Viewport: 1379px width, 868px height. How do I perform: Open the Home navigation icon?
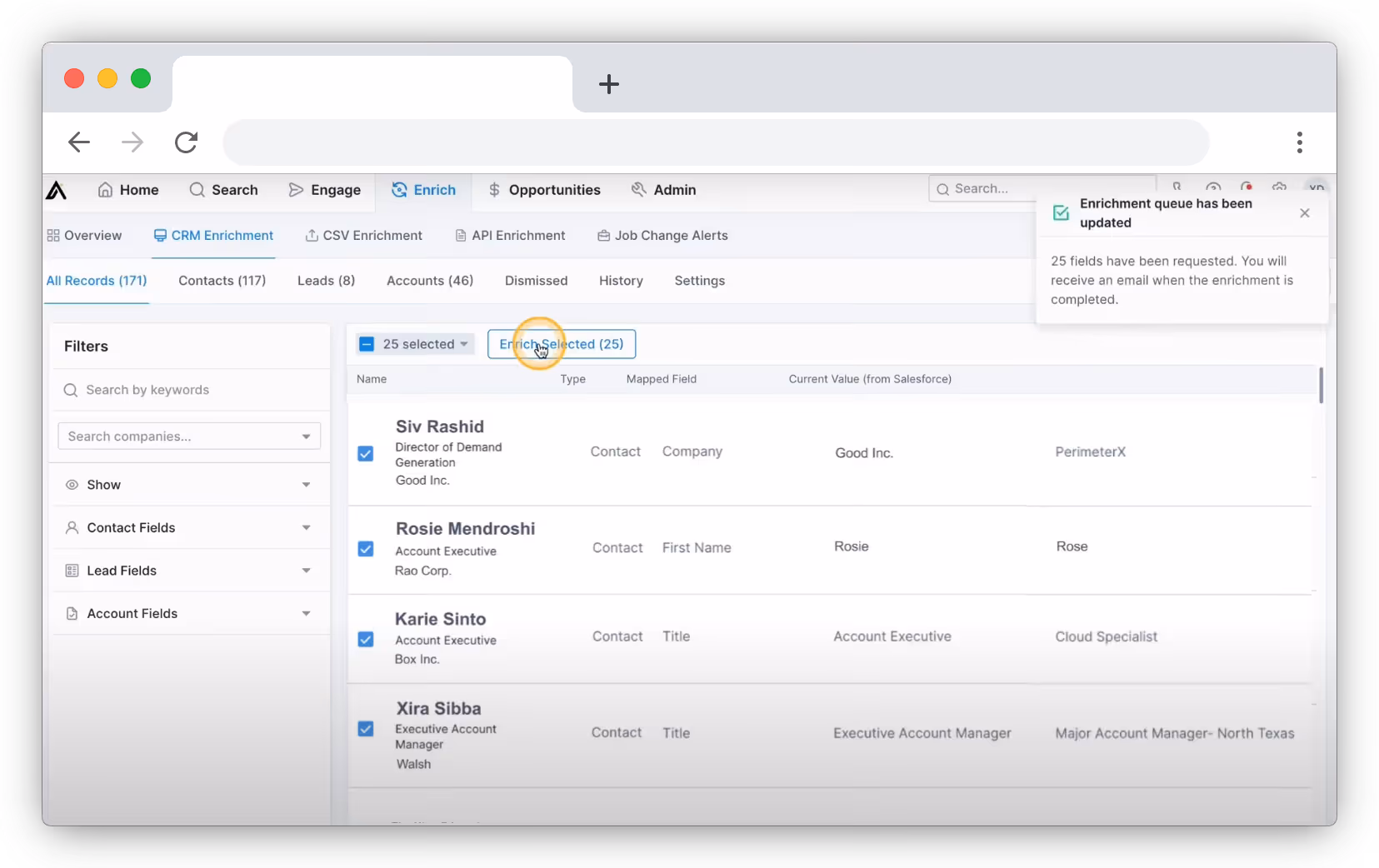pos(106,190)
